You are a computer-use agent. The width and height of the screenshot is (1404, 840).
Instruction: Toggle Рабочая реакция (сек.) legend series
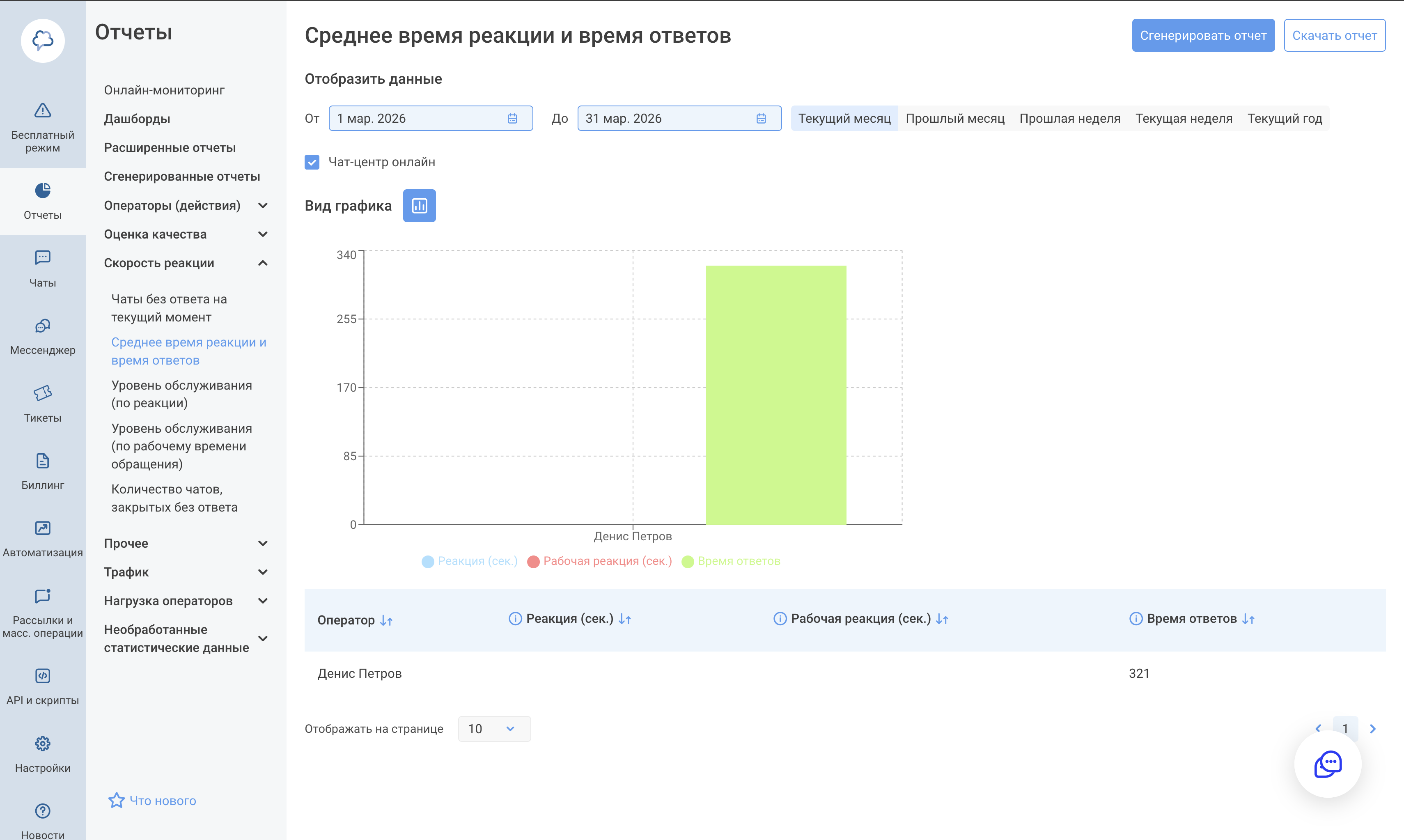pyautogui.click(x=607, y=561)
